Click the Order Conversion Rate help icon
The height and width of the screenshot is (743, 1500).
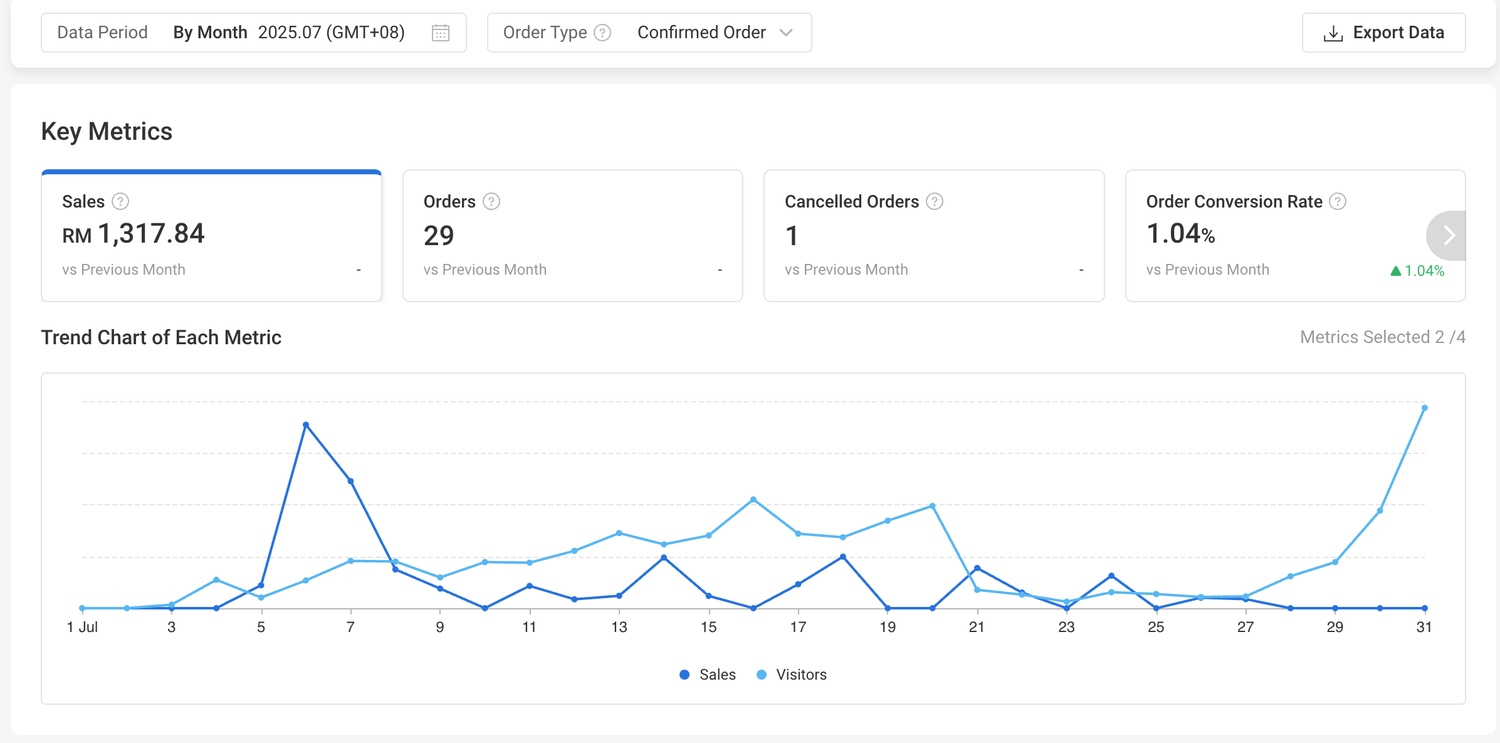1337,202
